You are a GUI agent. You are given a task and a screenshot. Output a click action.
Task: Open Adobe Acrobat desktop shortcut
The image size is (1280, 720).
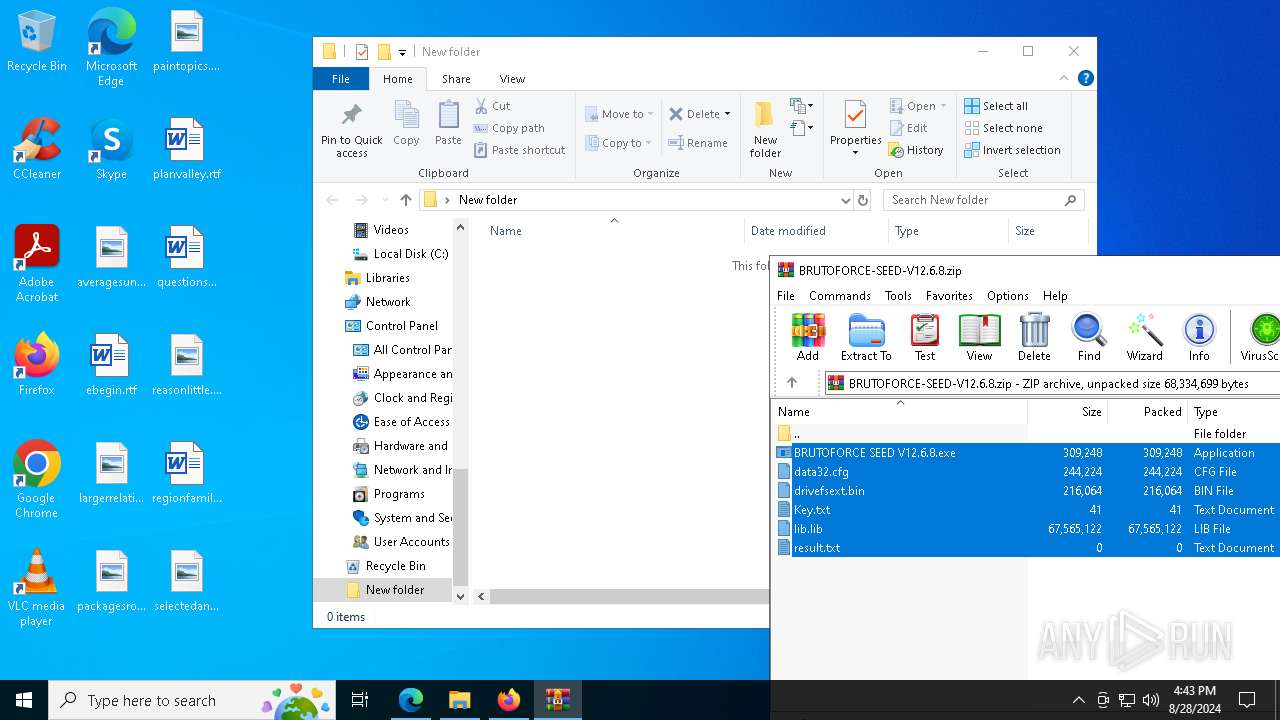[37, 264]
